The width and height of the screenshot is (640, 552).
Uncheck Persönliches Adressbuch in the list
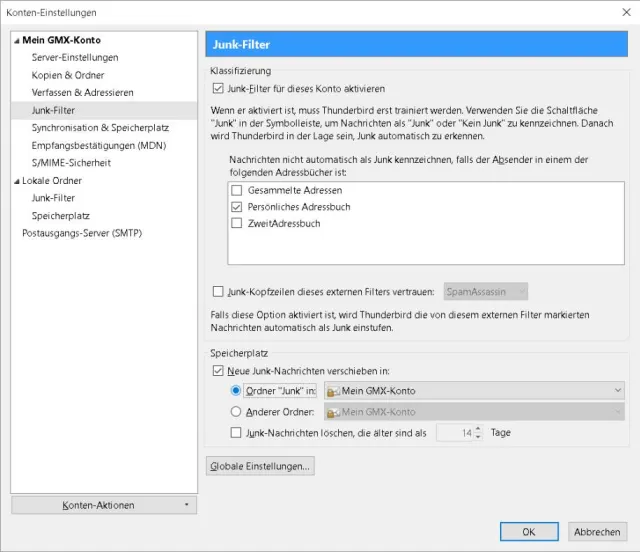click(237, 207)
